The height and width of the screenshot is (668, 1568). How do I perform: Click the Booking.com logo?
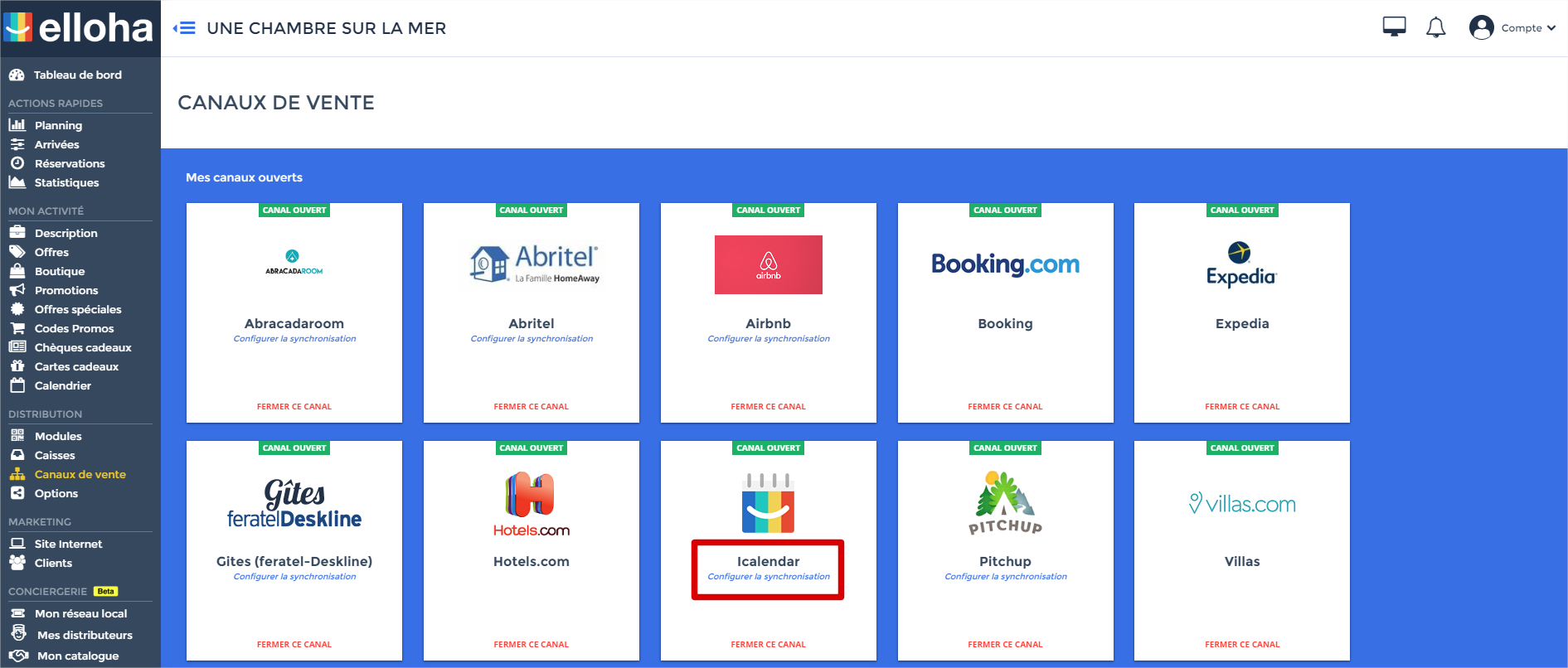click(1006, 264)
